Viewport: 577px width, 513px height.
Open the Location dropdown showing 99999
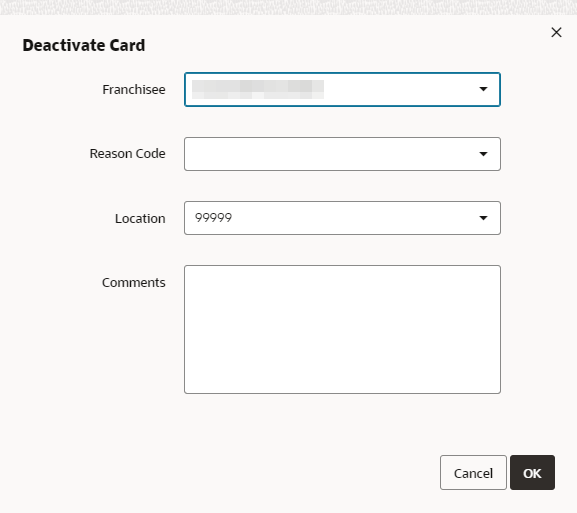pos(342,218)
